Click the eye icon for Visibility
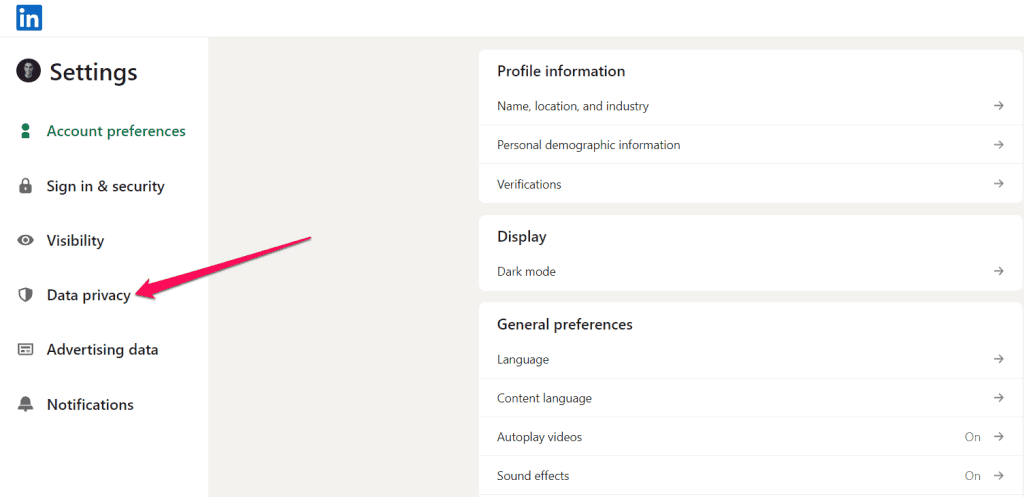 pyautogui.click(x=25, y=240)
